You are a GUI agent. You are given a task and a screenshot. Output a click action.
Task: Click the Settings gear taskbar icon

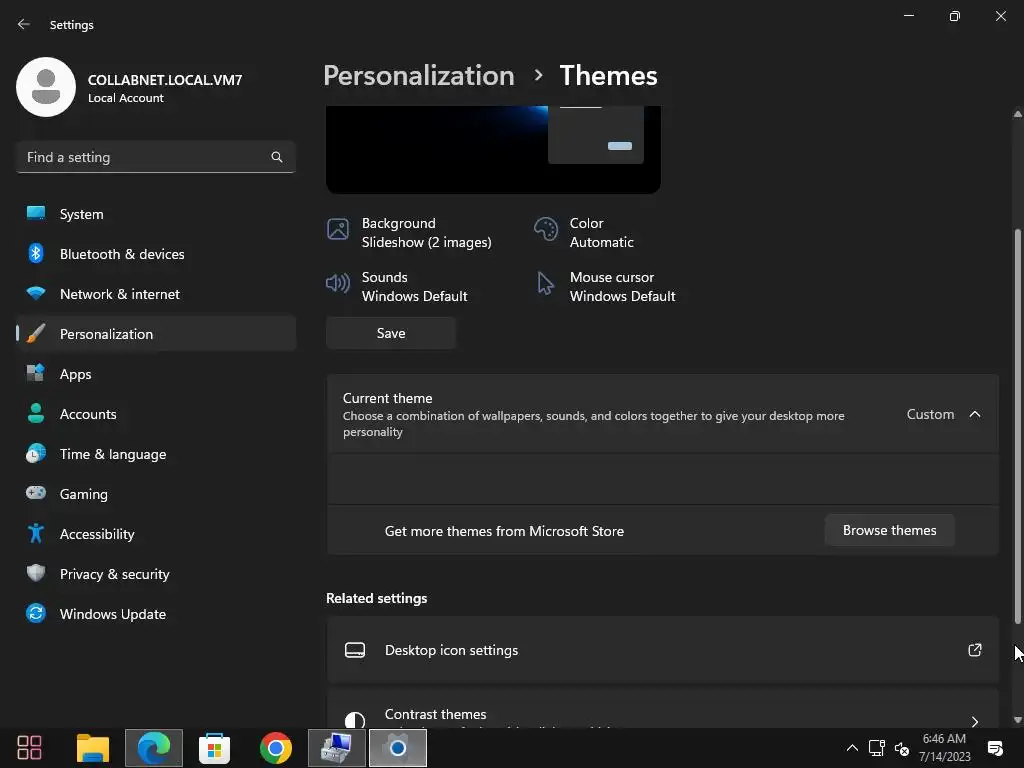(x=398, y=748)
